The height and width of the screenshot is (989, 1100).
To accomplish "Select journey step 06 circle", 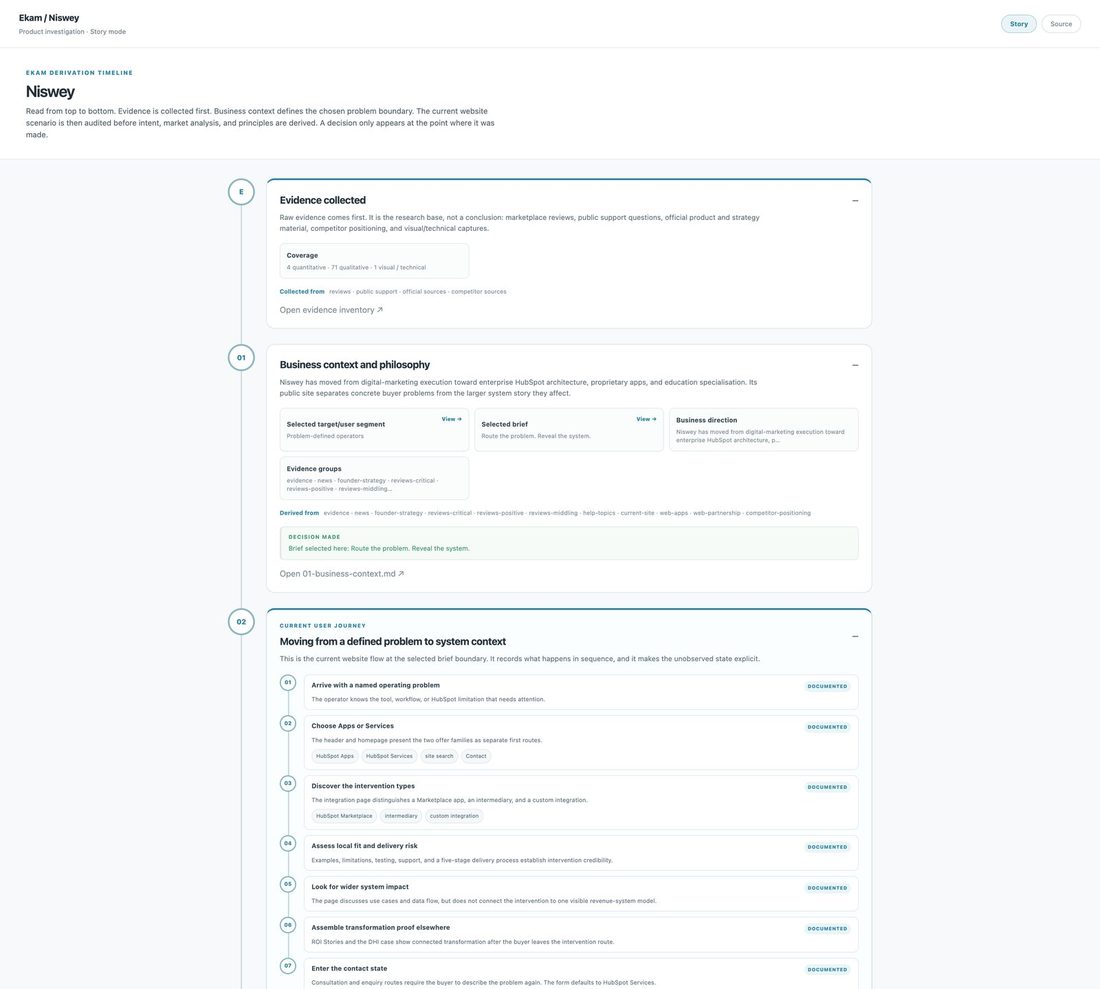I will point(288,925).
